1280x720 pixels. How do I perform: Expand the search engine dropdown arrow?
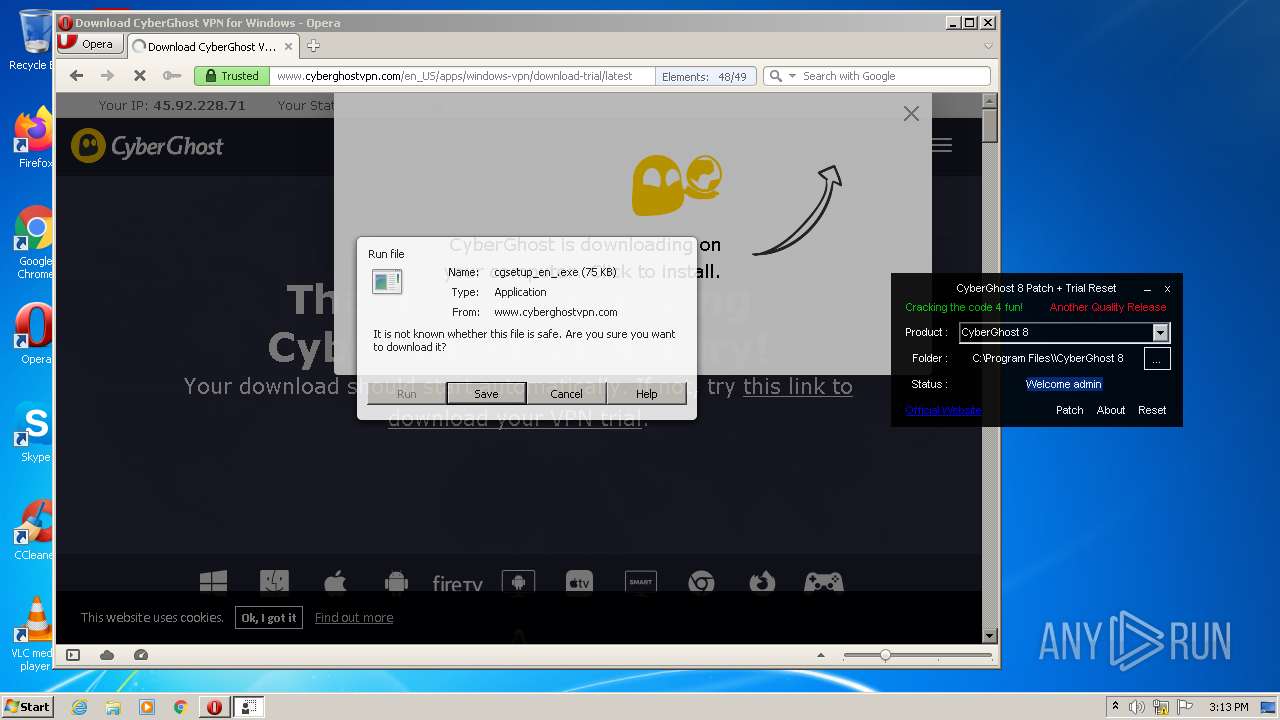click(x=792, y=76)
